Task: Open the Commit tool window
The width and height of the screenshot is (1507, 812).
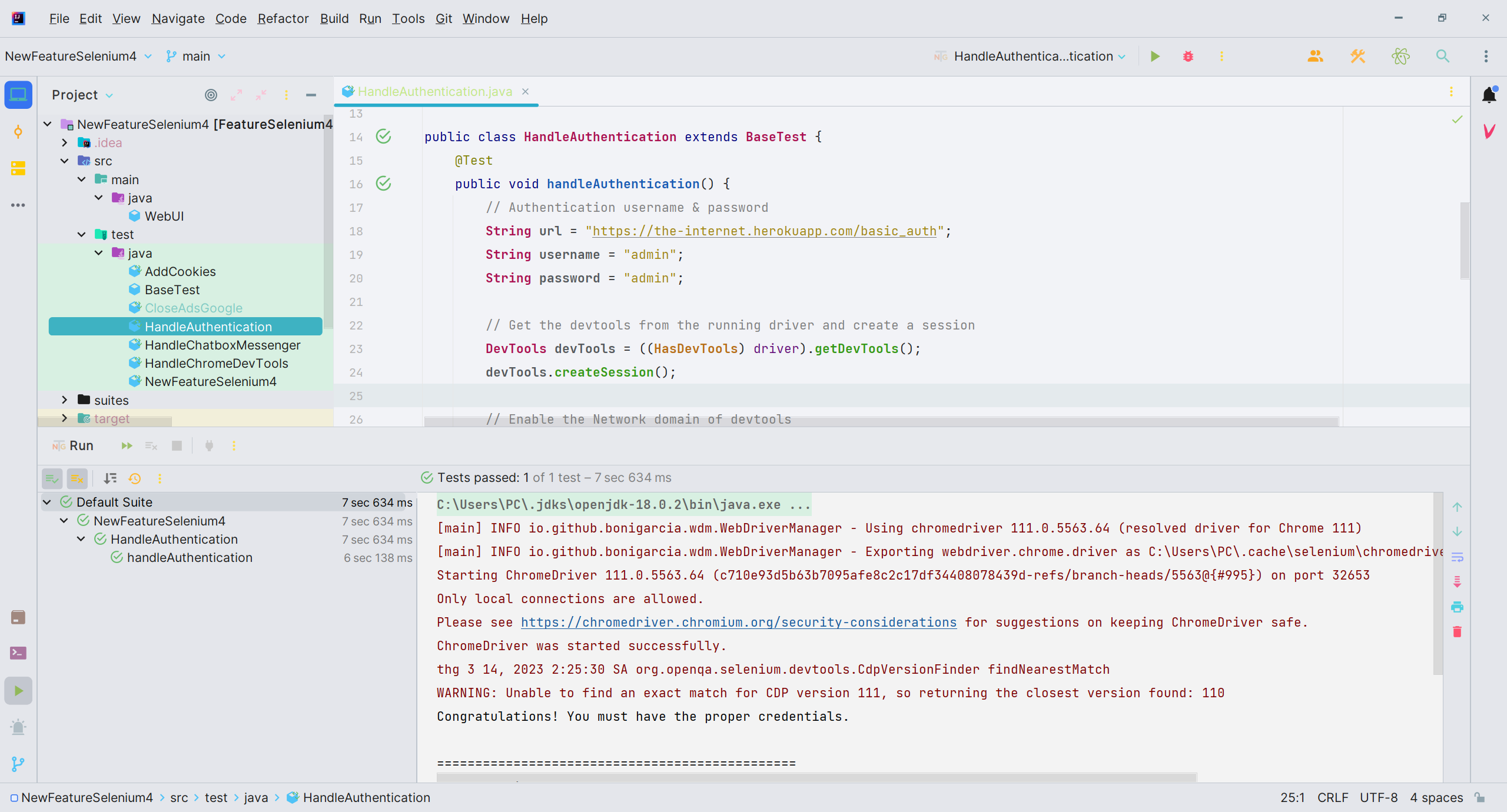Action: click(x=18, y=132)
